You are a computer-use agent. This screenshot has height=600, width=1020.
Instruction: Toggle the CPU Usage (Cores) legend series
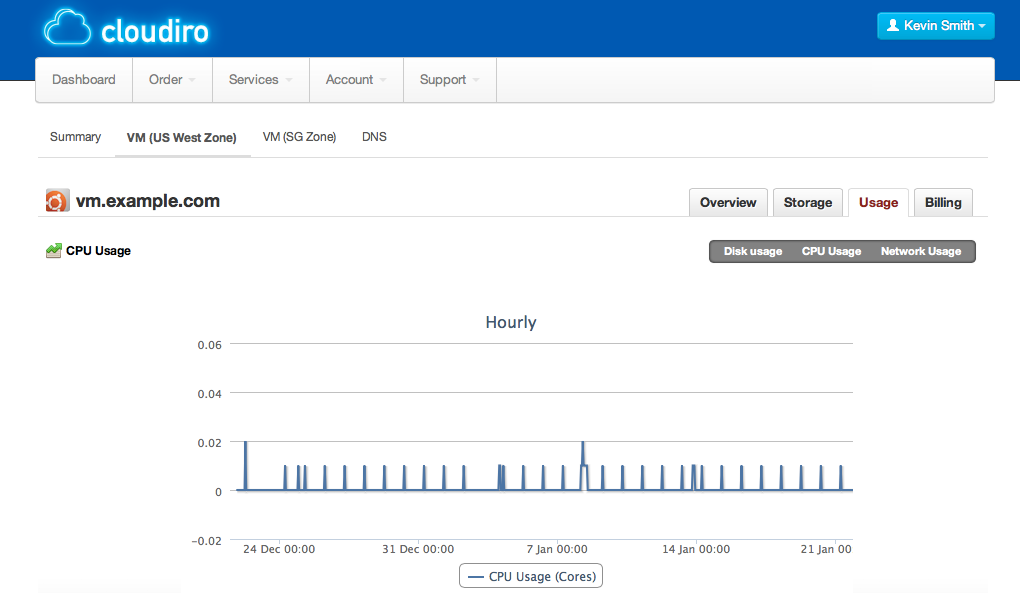531,577
